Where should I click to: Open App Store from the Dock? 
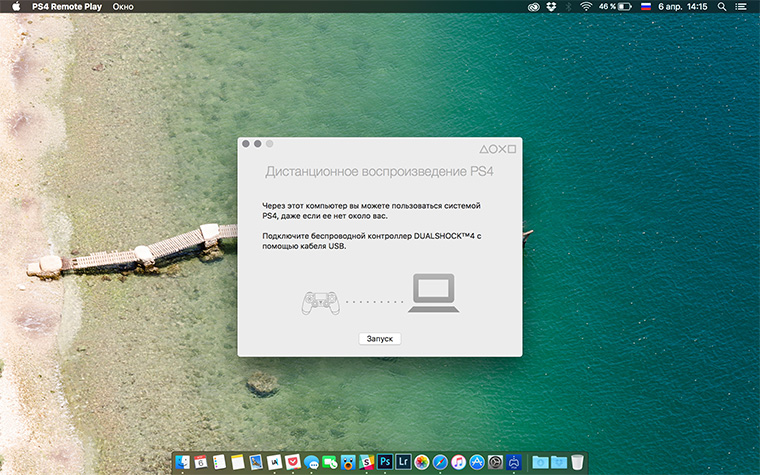pos(476,462)
